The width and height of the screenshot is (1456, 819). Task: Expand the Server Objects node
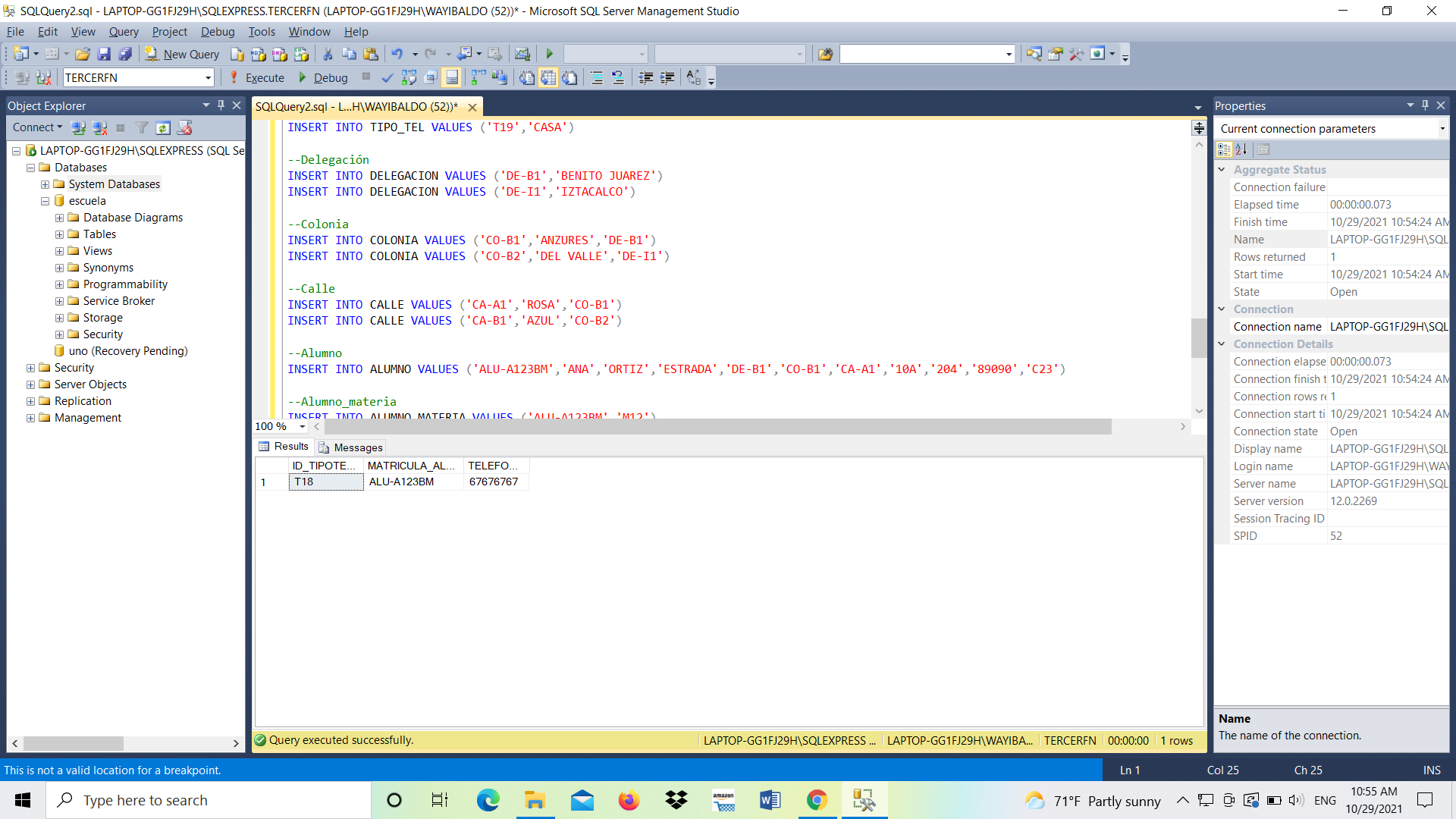point(30,384)
